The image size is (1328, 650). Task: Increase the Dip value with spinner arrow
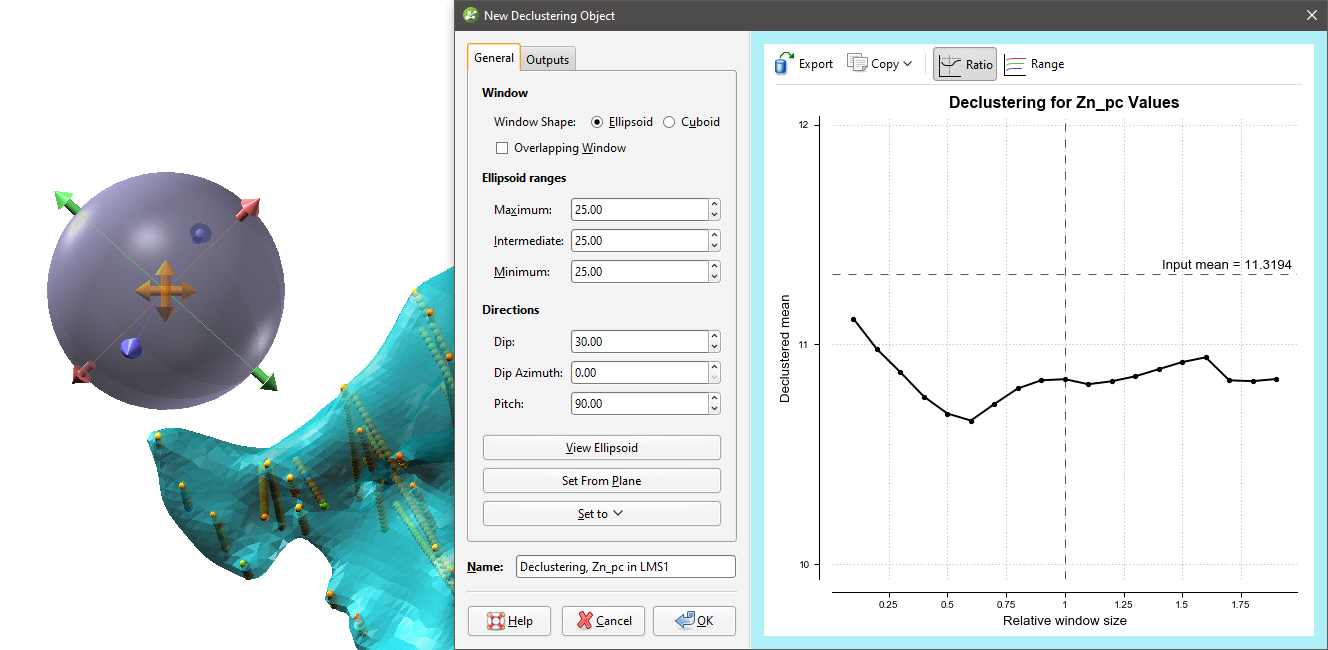tap(714, 336)
